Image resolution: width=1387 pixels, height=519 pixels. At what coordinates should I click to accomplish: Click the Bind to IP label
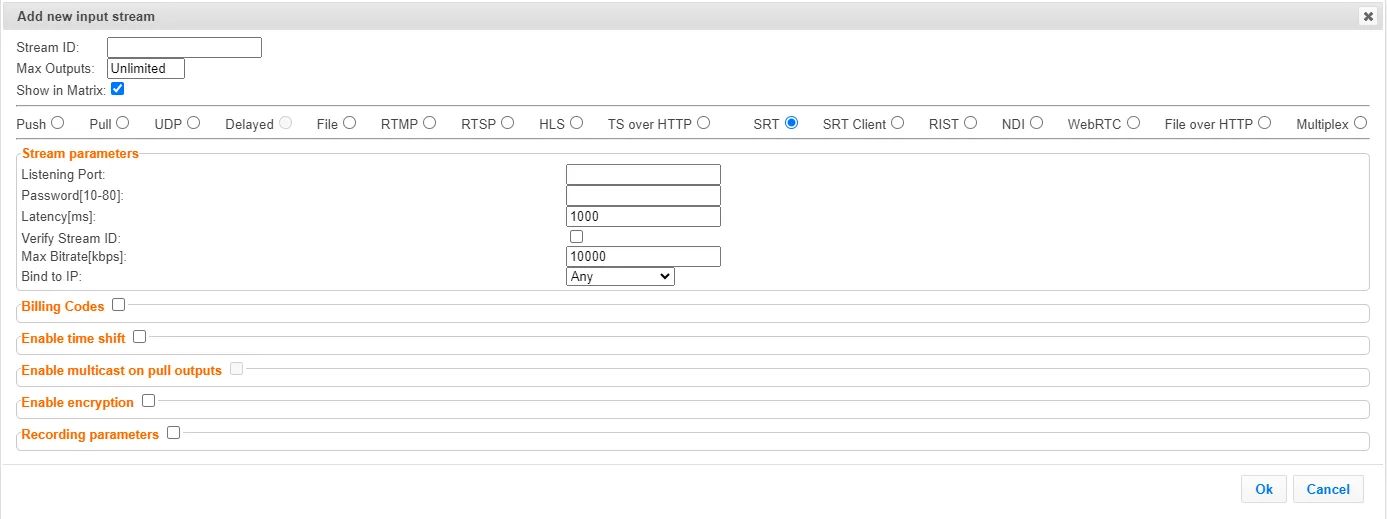(x=51, y=276)
